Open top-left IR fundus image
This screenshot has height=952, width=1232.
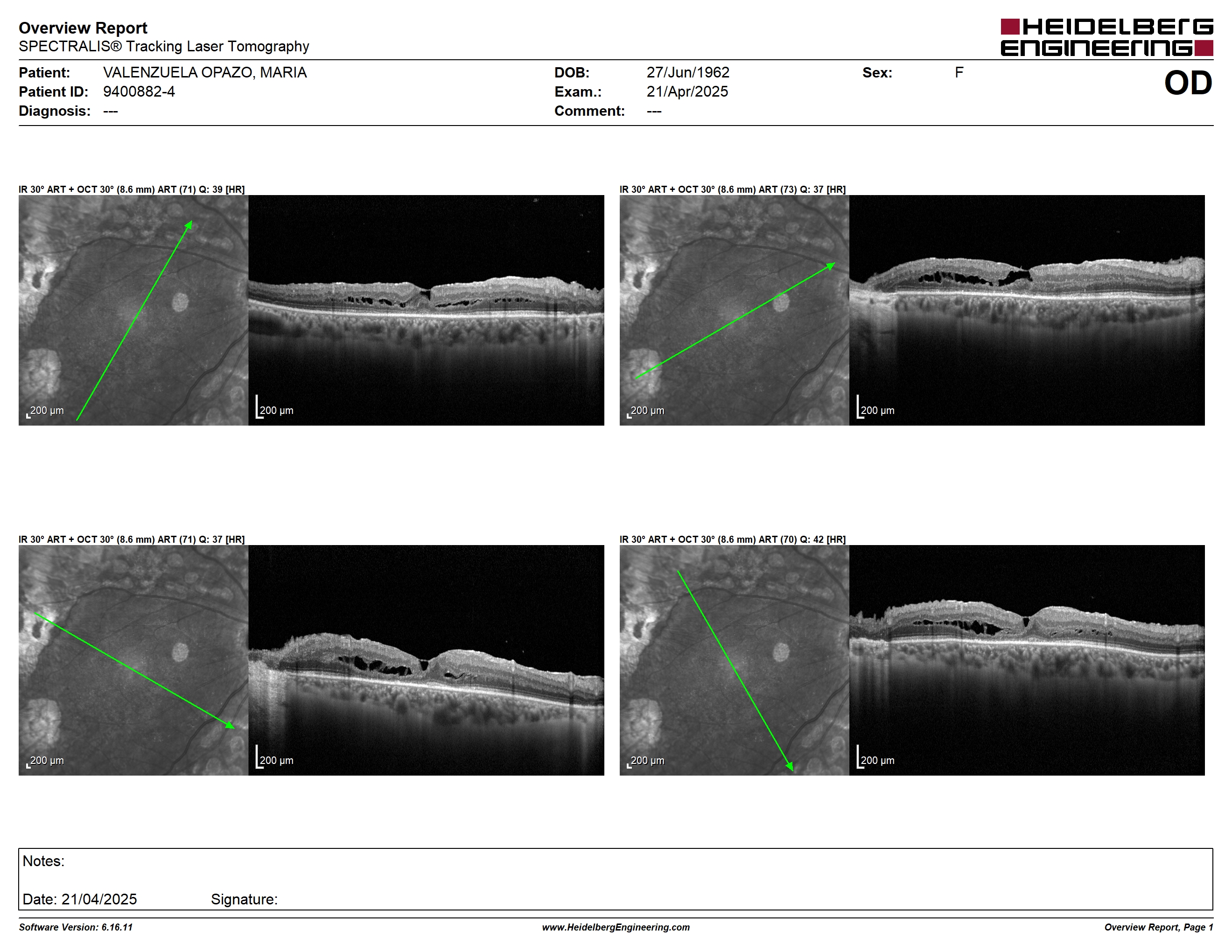(x=133, y=310)
